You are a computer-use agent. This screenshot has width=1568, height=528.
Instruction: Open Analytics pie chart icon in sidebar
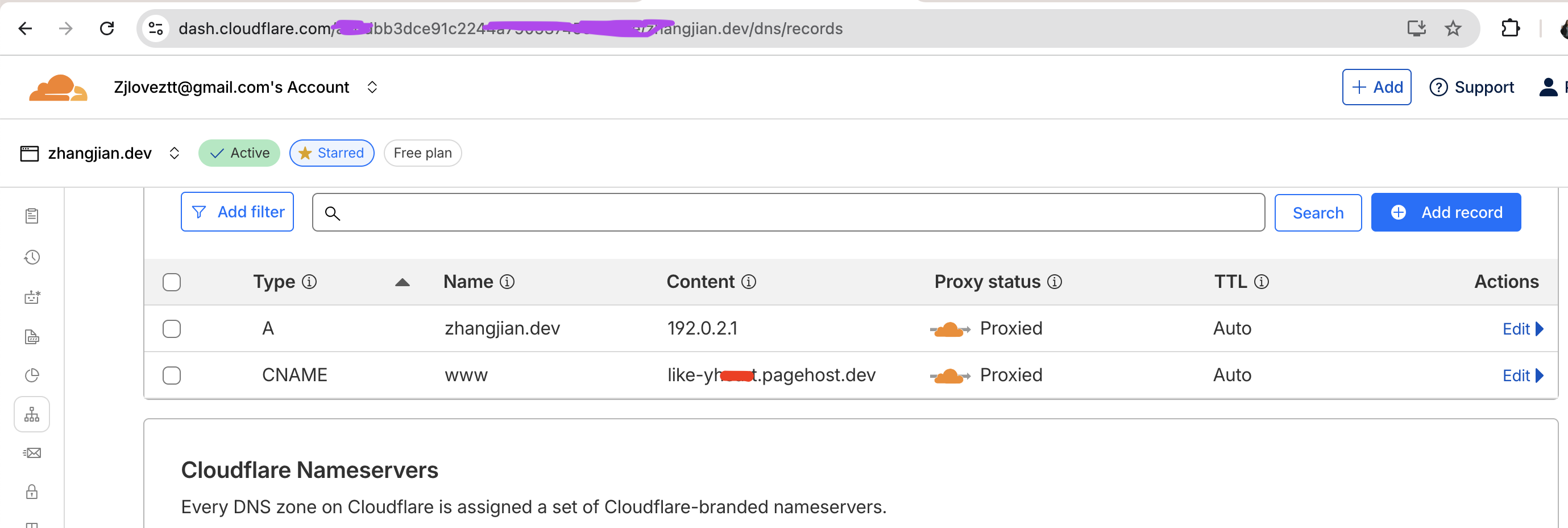coord(32,375)
